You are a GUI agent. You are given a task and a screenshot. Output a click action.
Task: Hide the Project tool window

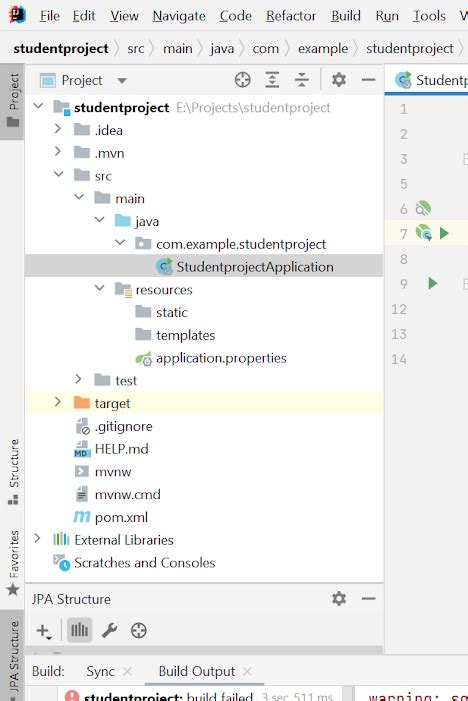tap(368, 80)
